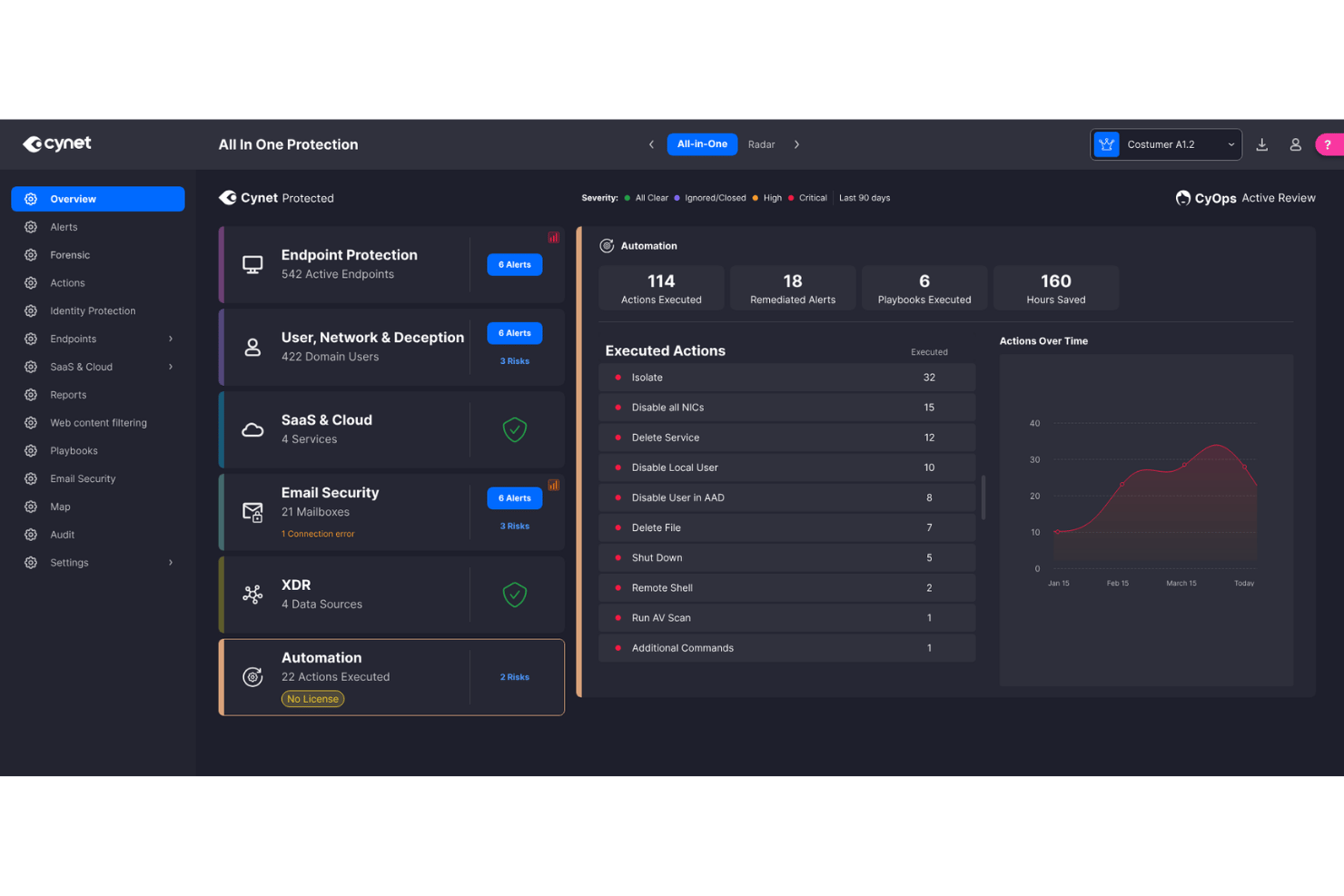Toggle the Ignored/Closed severity filter
Screen dimensions: 1344x896
710,198
